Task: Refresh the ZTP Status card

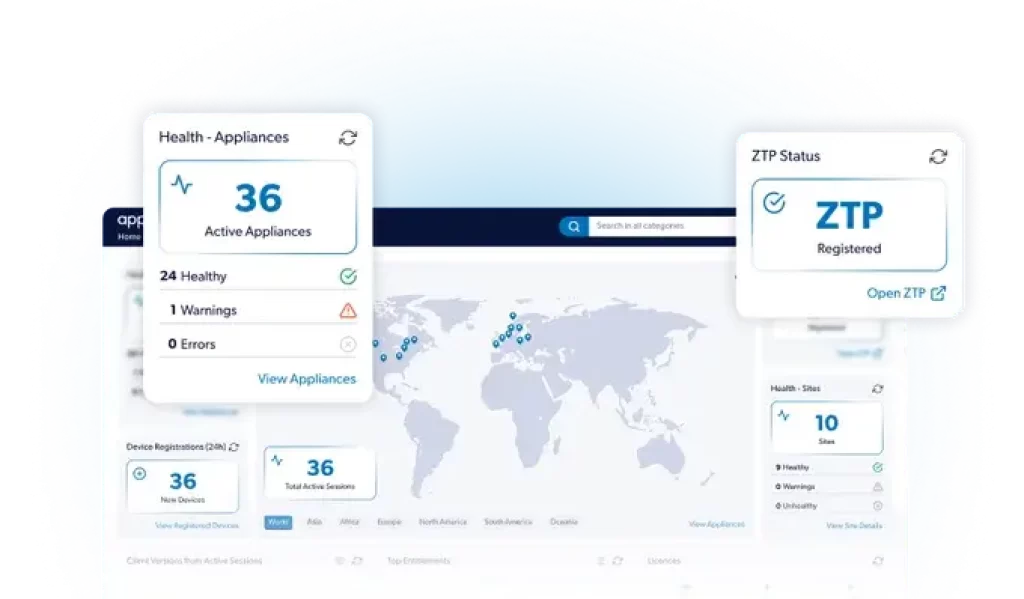Action: [x=937, y=156]
